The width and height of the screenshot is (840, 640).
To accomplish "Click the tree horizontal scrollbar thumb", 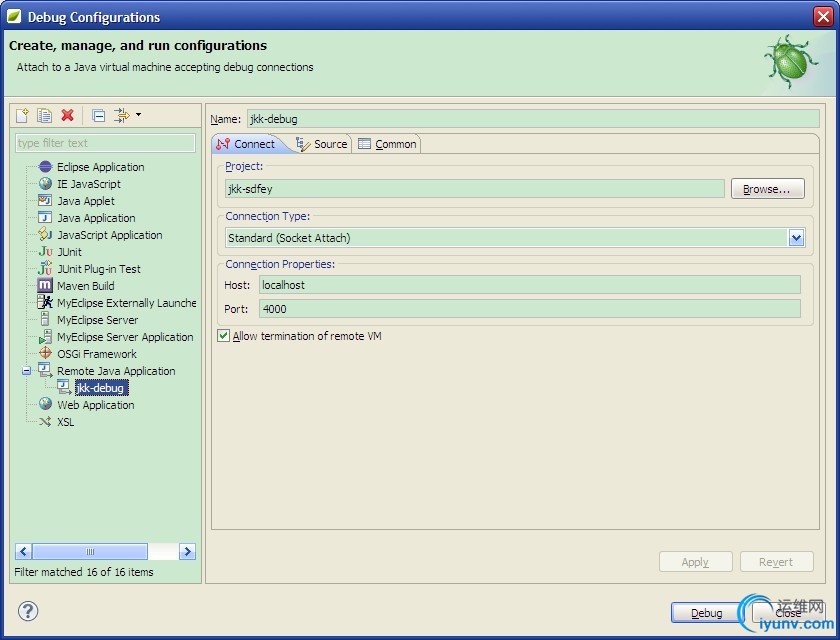I will [x=90, y=551].
